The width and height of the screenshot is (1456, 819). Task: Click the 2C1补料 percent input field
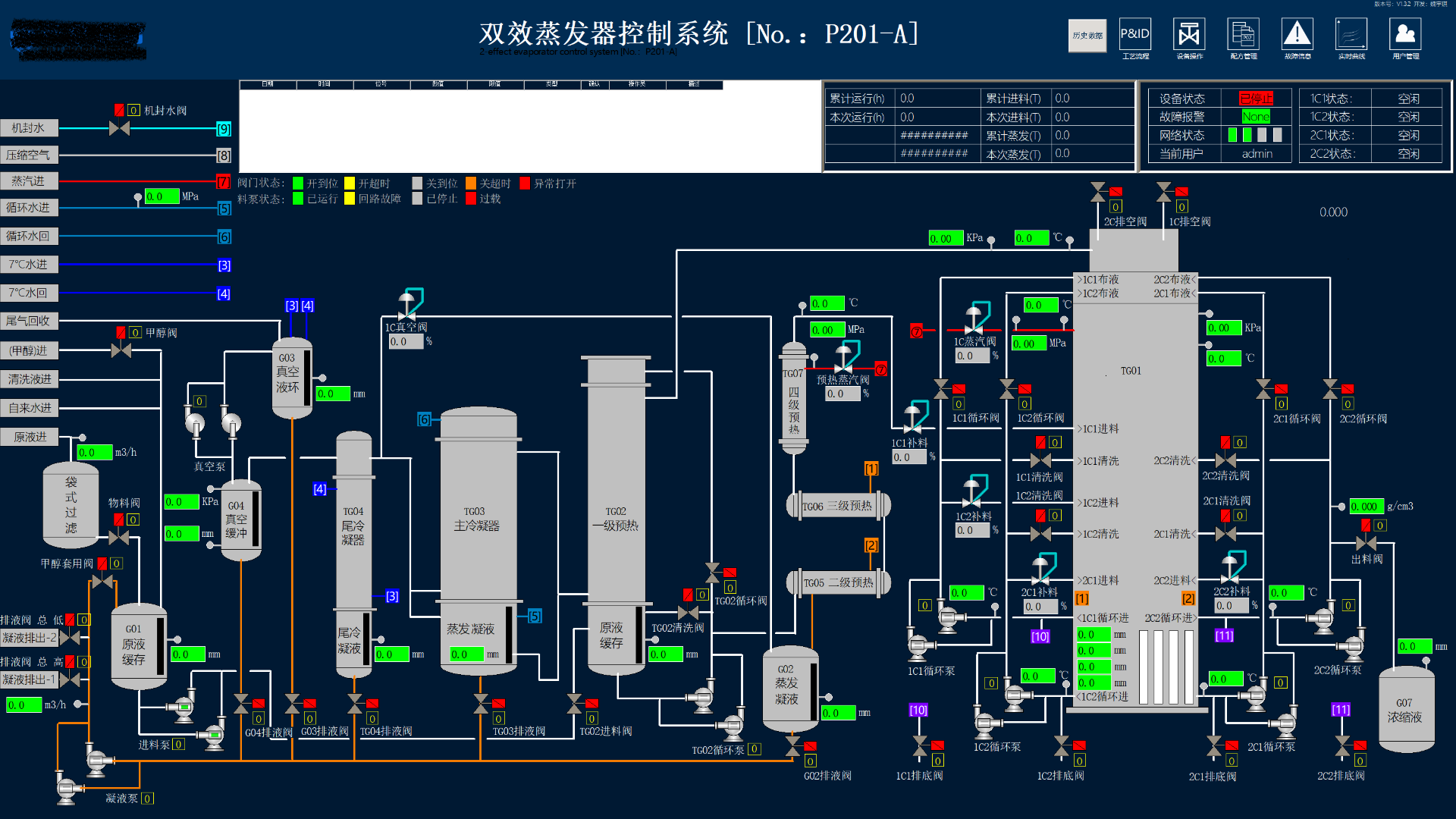(x=1040, y=606)
